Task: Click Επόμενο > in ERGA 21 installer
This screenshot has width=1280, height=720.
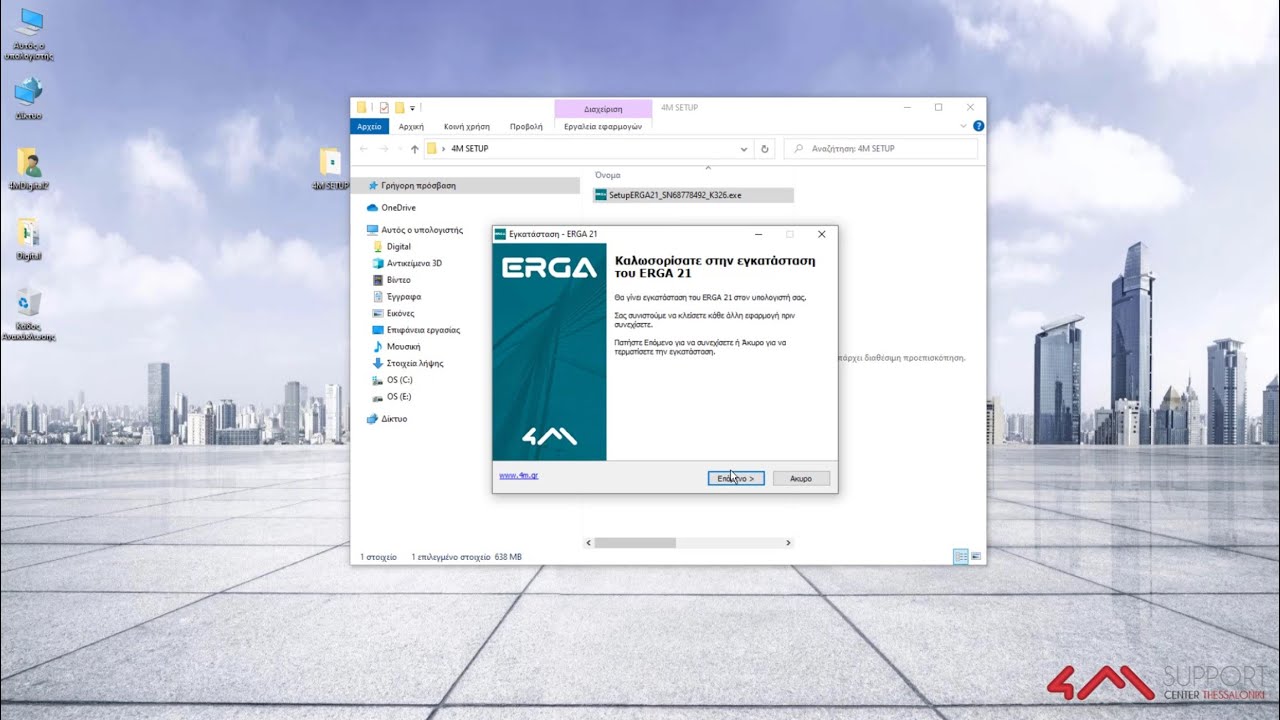Action: [x=736, y=479]
